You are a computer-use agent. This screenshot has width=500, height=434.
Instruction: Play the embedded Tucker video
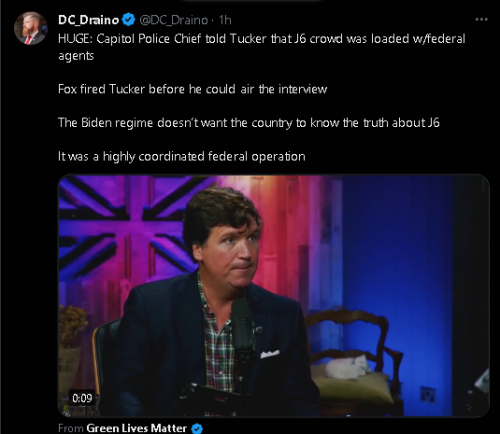click(274, 296)
